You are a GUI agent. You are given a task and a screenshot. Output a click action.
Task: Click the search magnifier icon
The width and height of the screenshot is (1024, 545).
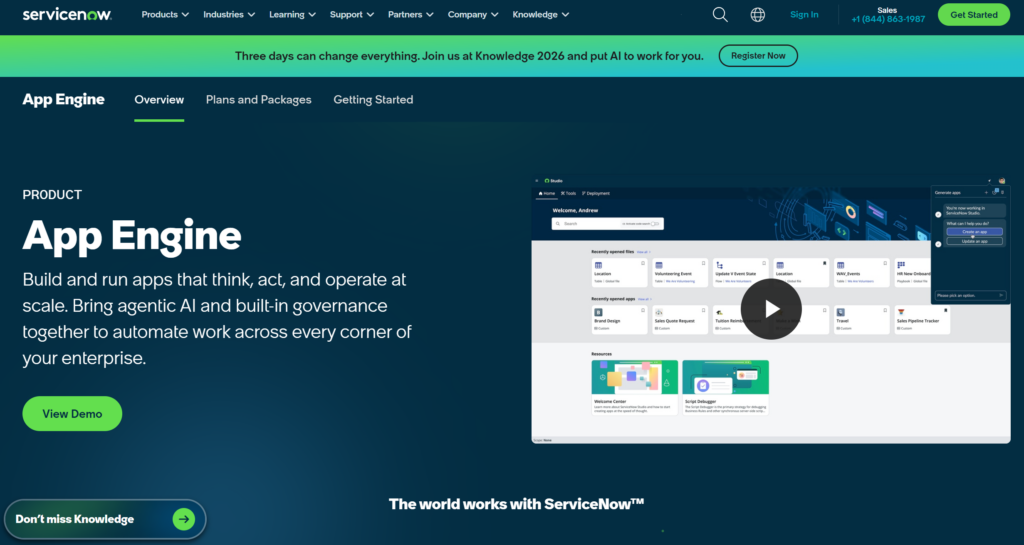(720, 15)
